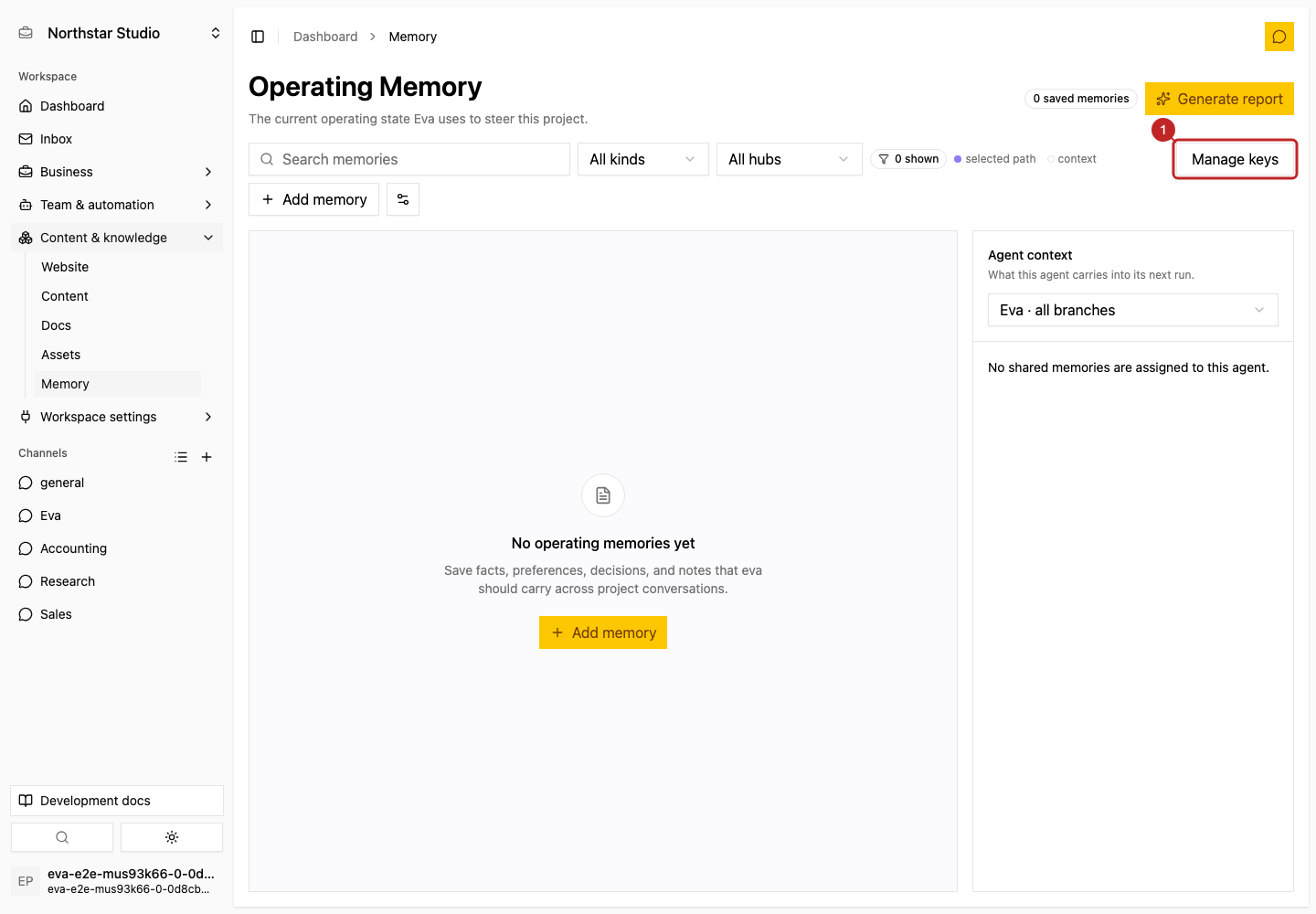Collapse Content & knowledge section
Image resolution: width=1316 pixels, height=914 pixels.
pos(208,238)
